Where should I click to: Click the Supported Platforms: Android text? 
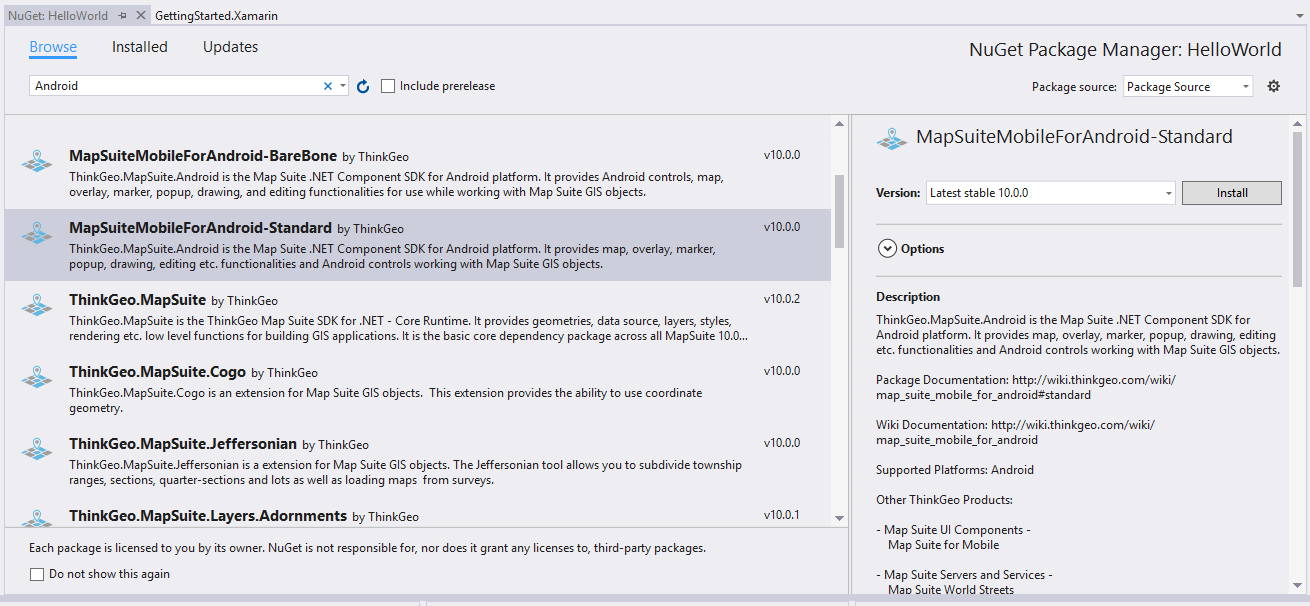point(955,470)
